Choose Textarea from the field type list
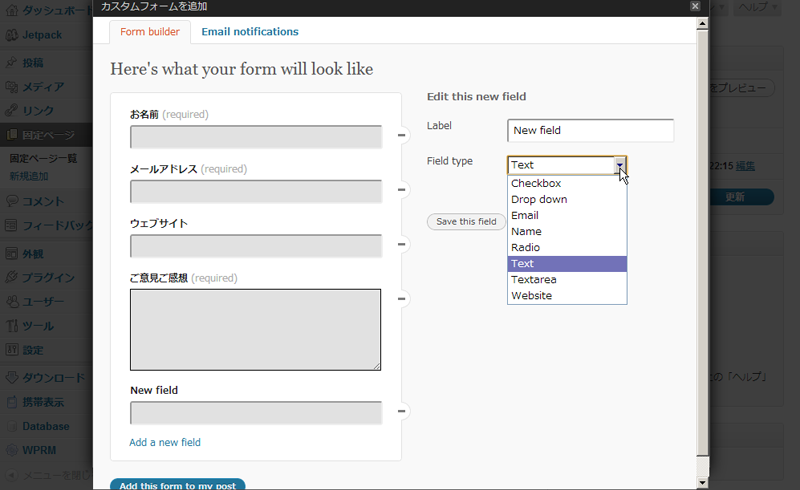 567,280
